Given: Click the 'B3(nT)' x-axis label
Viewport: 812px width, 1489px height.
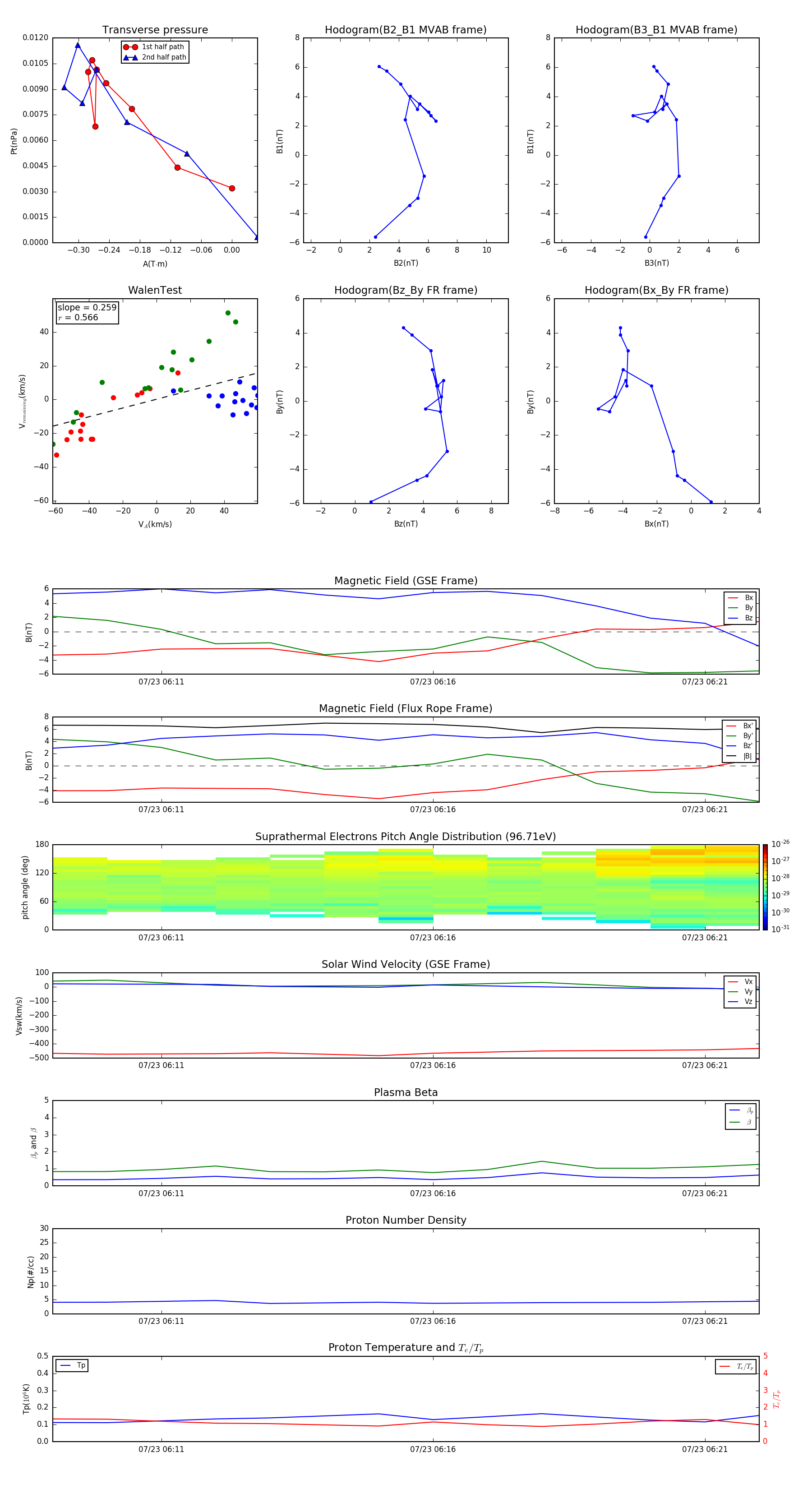Looking at the screenshot, I should [x=656, y=263].
